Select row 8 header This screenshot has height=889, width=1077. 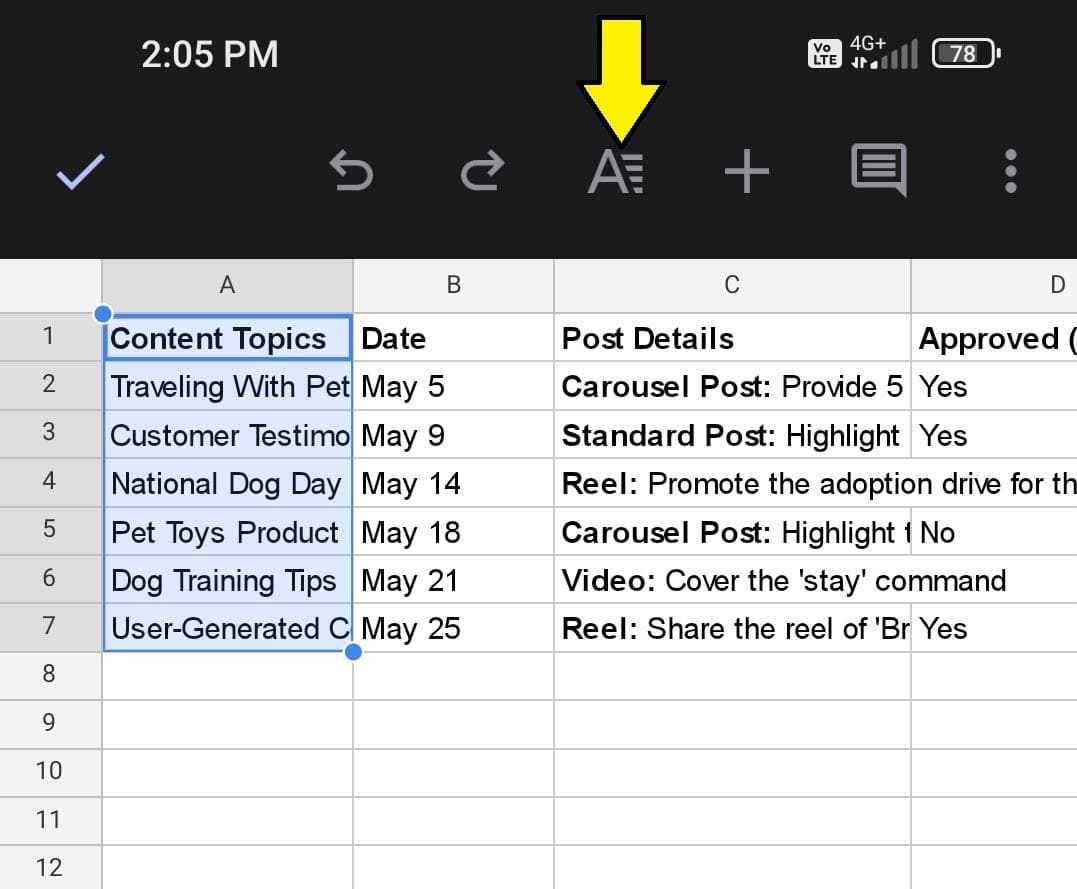pos(50,674)
